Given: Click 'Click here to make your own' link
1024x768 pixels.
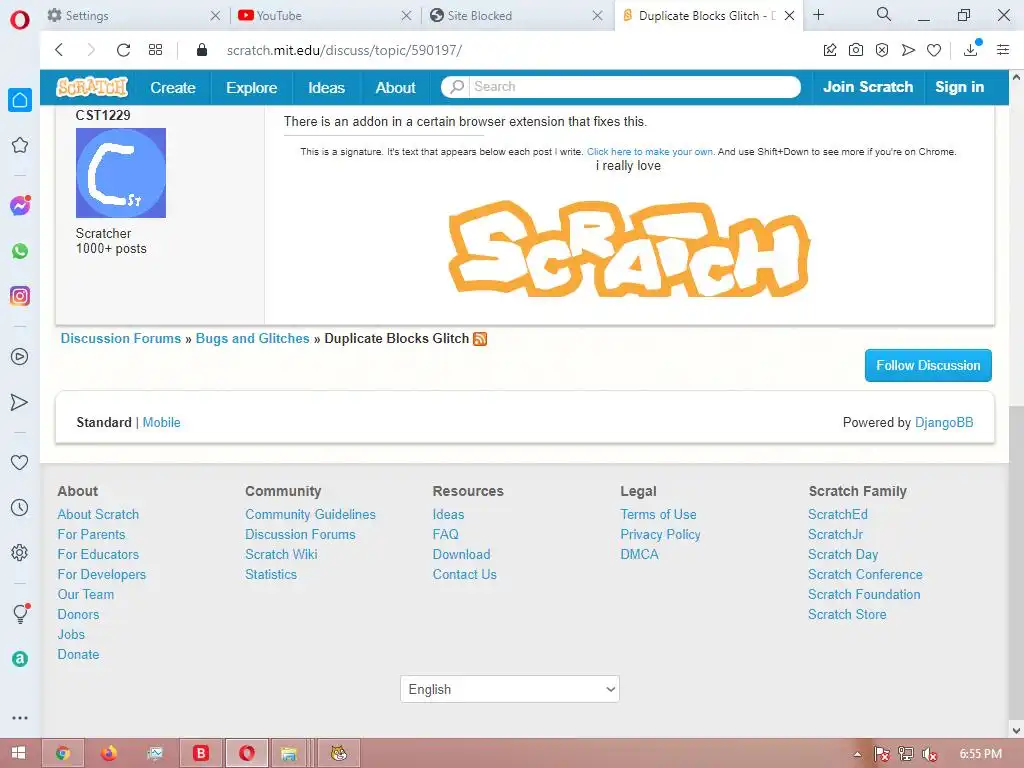Looking at the screenshot, I should point(649,152).
